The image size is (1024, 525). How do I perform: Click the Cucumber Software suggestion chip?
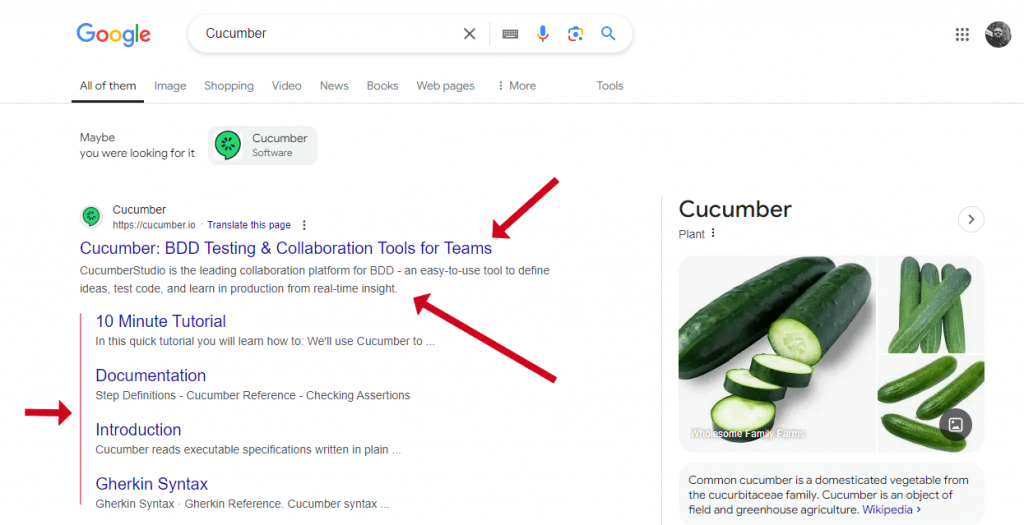pyautogui.click(x=263, y=145)
